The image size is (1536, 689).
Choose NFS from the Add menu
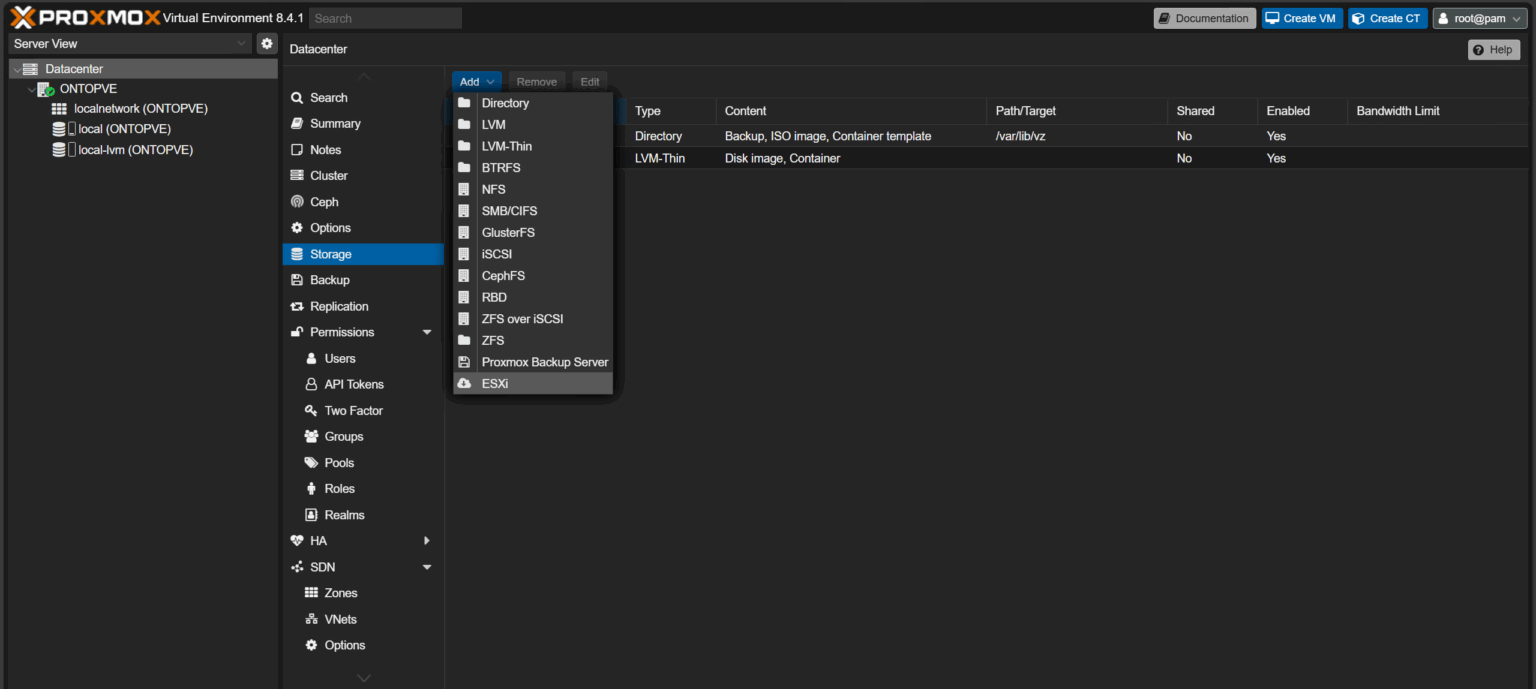click(x=533, y=189)
